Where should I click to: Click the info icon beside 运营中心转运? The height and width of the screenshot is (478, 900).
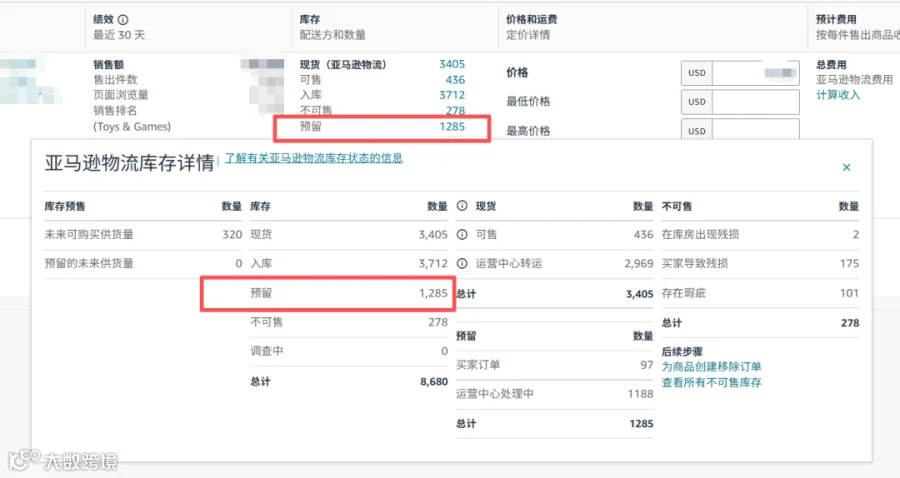[x=462, y=263]
